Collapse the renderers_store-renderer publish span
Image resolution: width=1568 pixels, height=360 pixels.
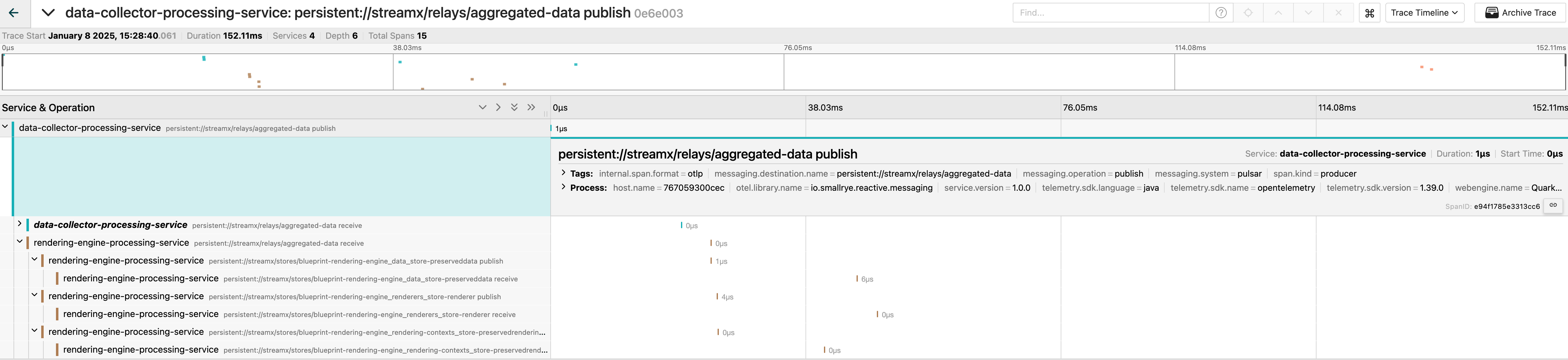pyautogui.click(x=35, y=295)
